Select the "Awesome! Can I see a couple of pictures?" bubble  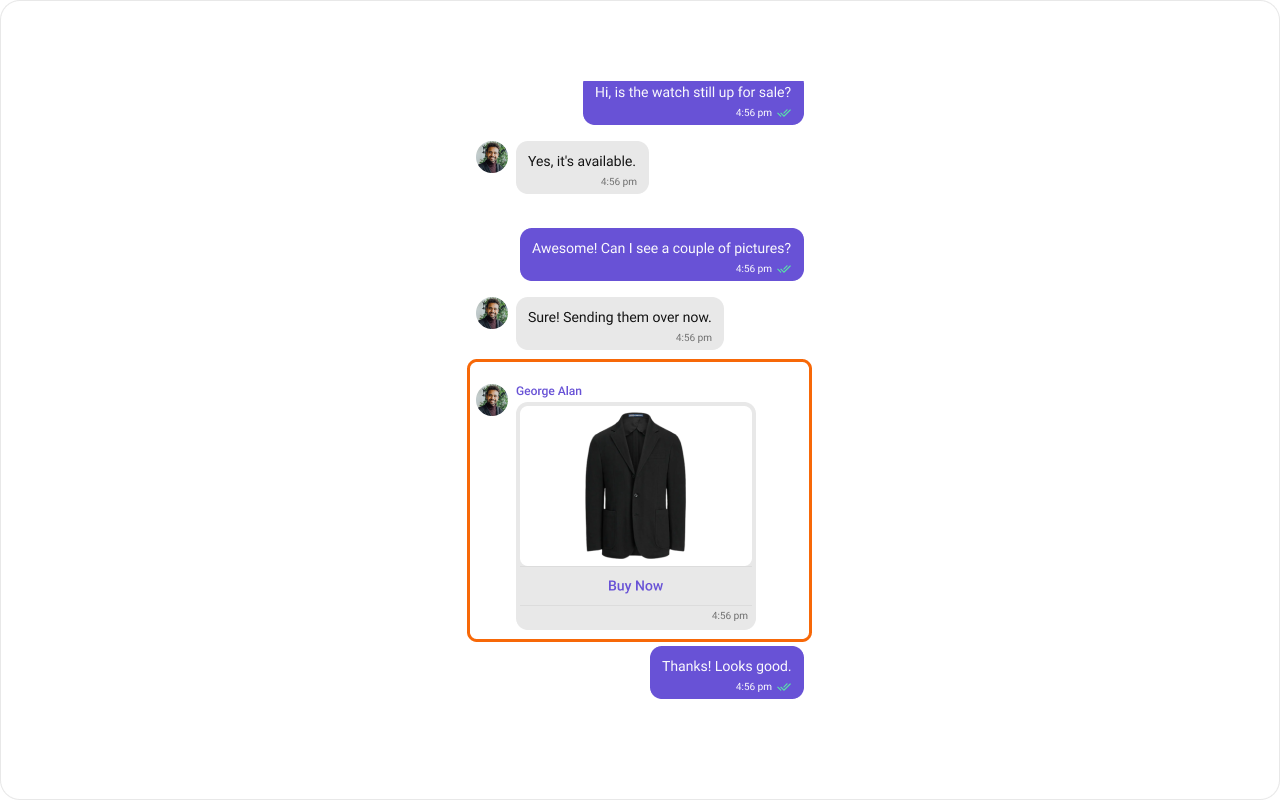[662, 254]
